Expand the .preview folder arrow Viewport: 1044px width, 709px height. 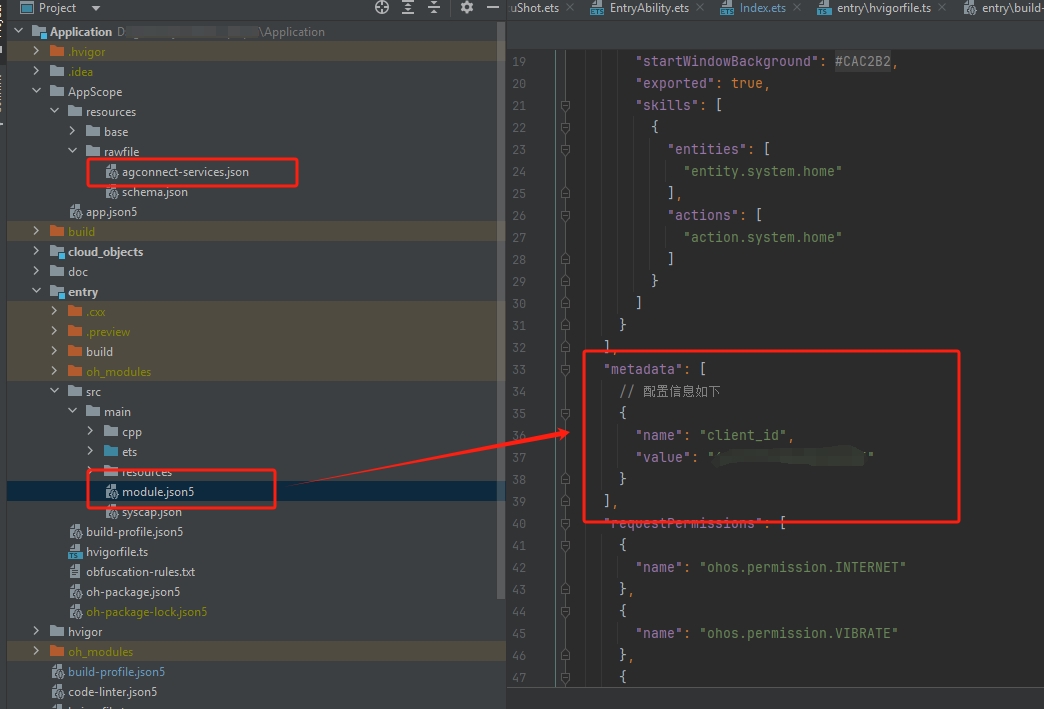pyautogui.click(x=55, y=331)
